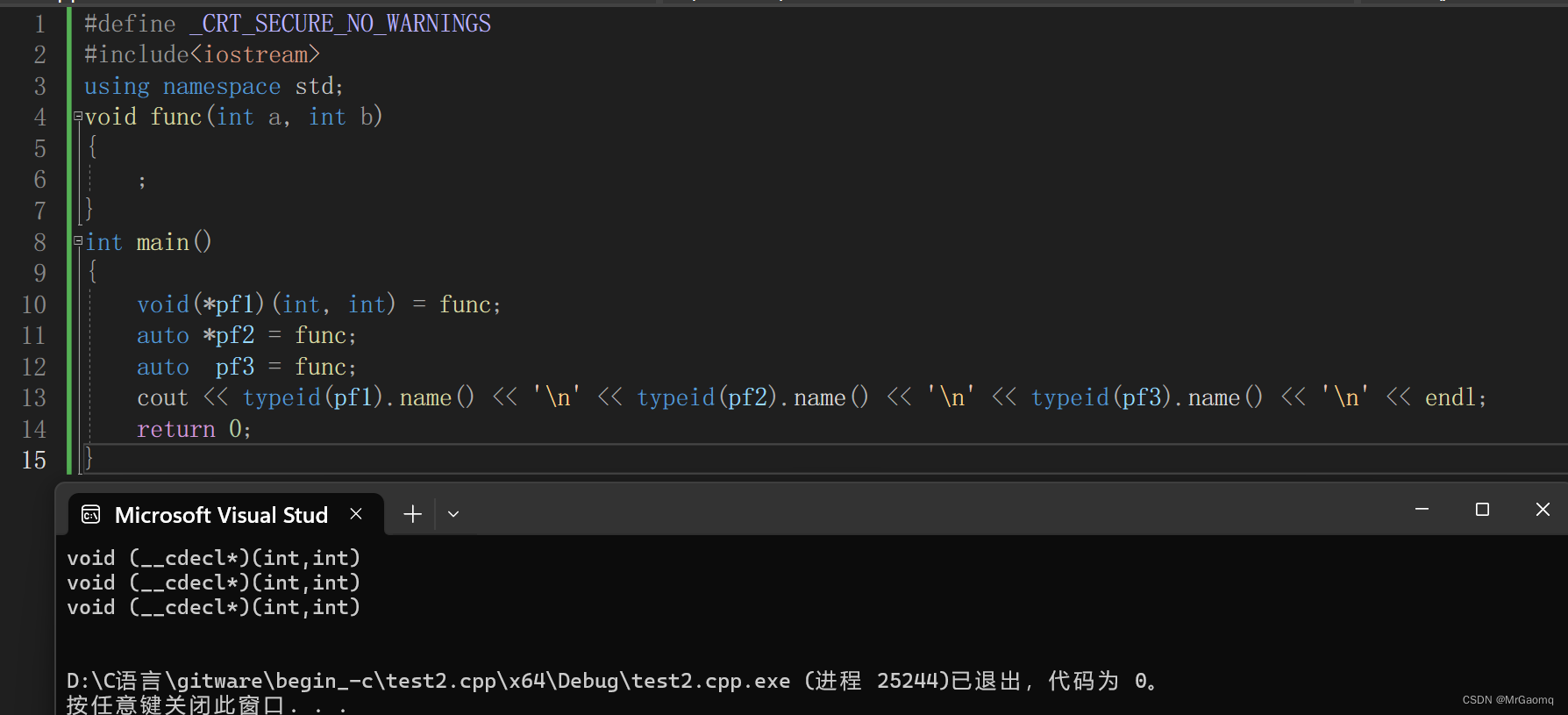Close the Microsoft Visual Stud tab
The width and height of the screenshot is (1568, 715).
tap(356, 514)
